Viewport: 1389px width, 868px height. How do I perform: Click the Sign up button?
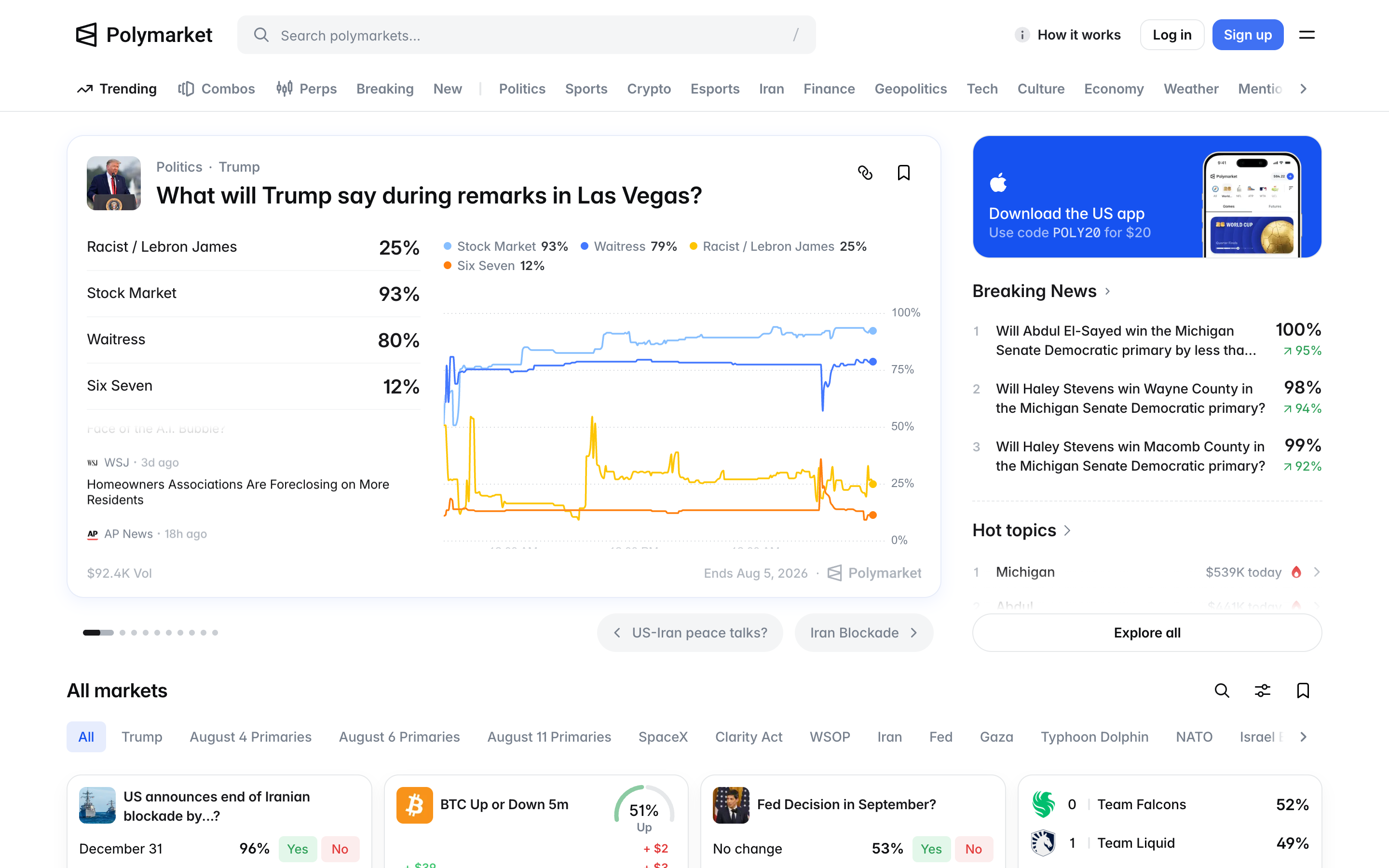click(x=1247, y=35)
